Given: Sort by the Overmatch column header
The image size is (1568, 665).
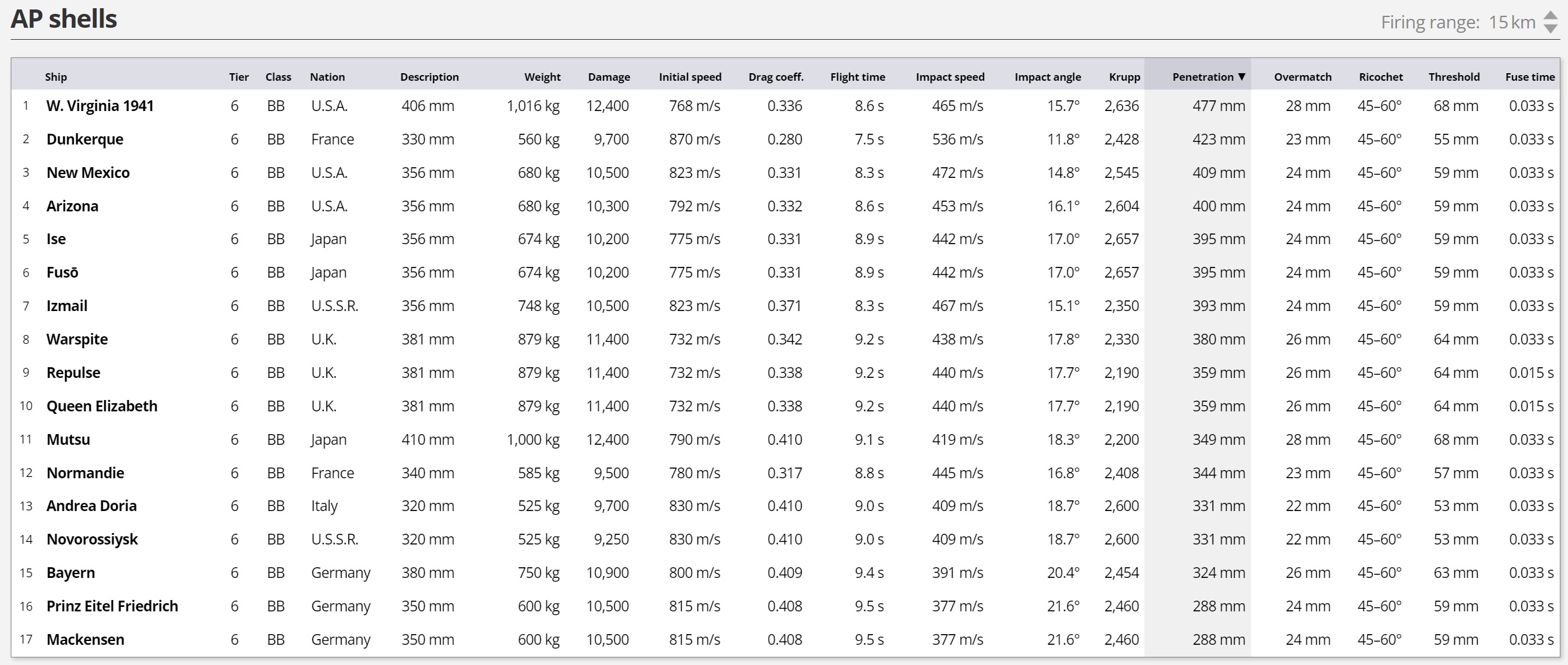Looking at the screenshot, I should 1303,77.
